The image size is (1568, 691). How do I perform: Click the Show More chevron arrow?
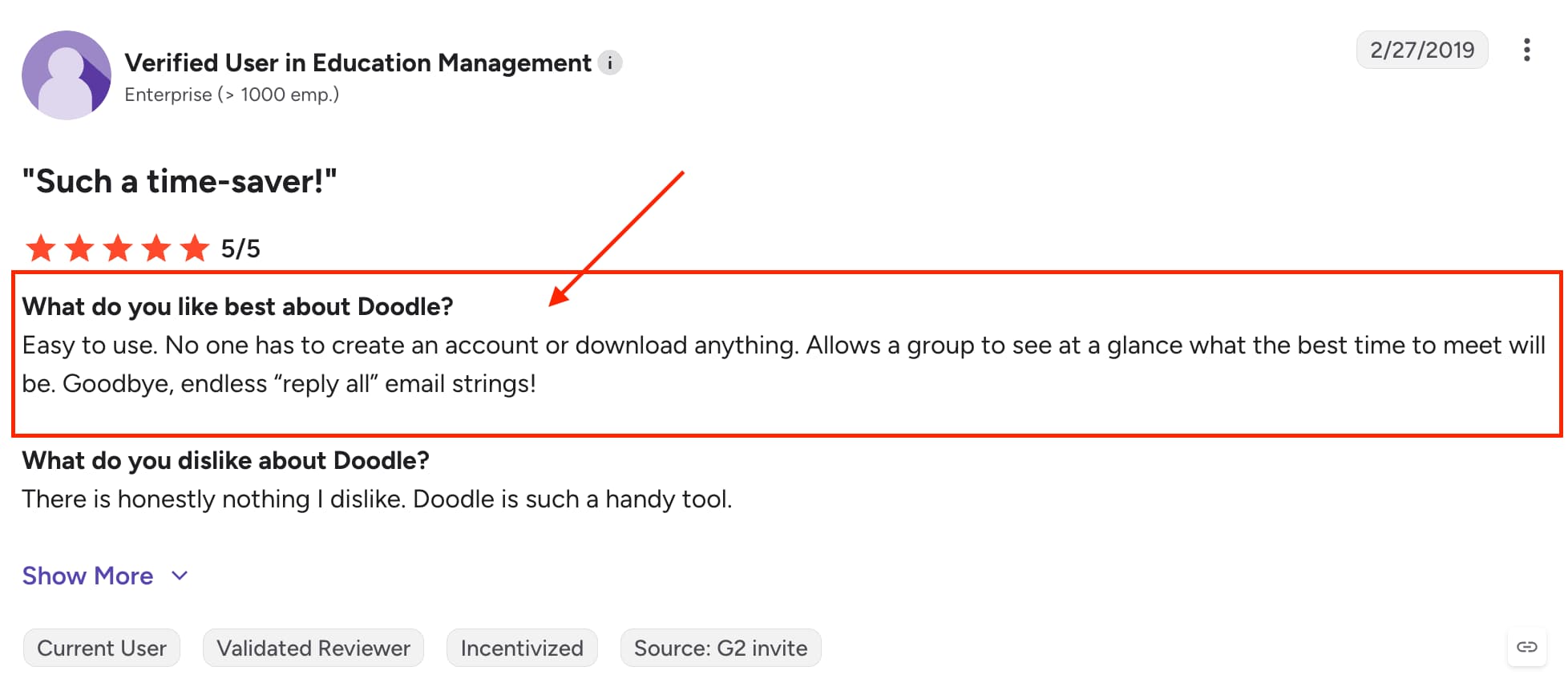[x=180, y=576]
